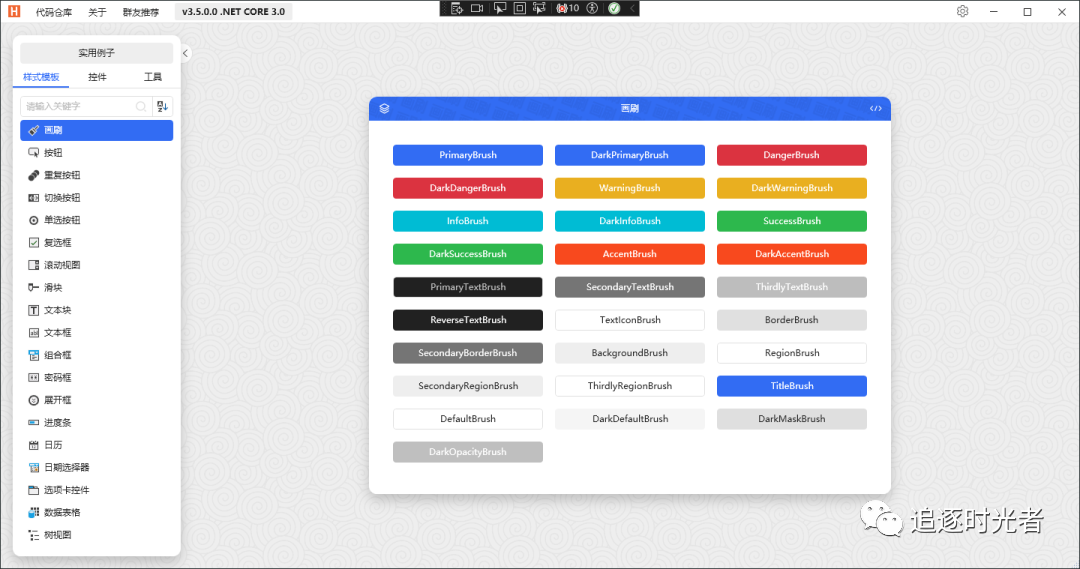
Task: Switch to the 控件 tab
Action: [97, 77]
